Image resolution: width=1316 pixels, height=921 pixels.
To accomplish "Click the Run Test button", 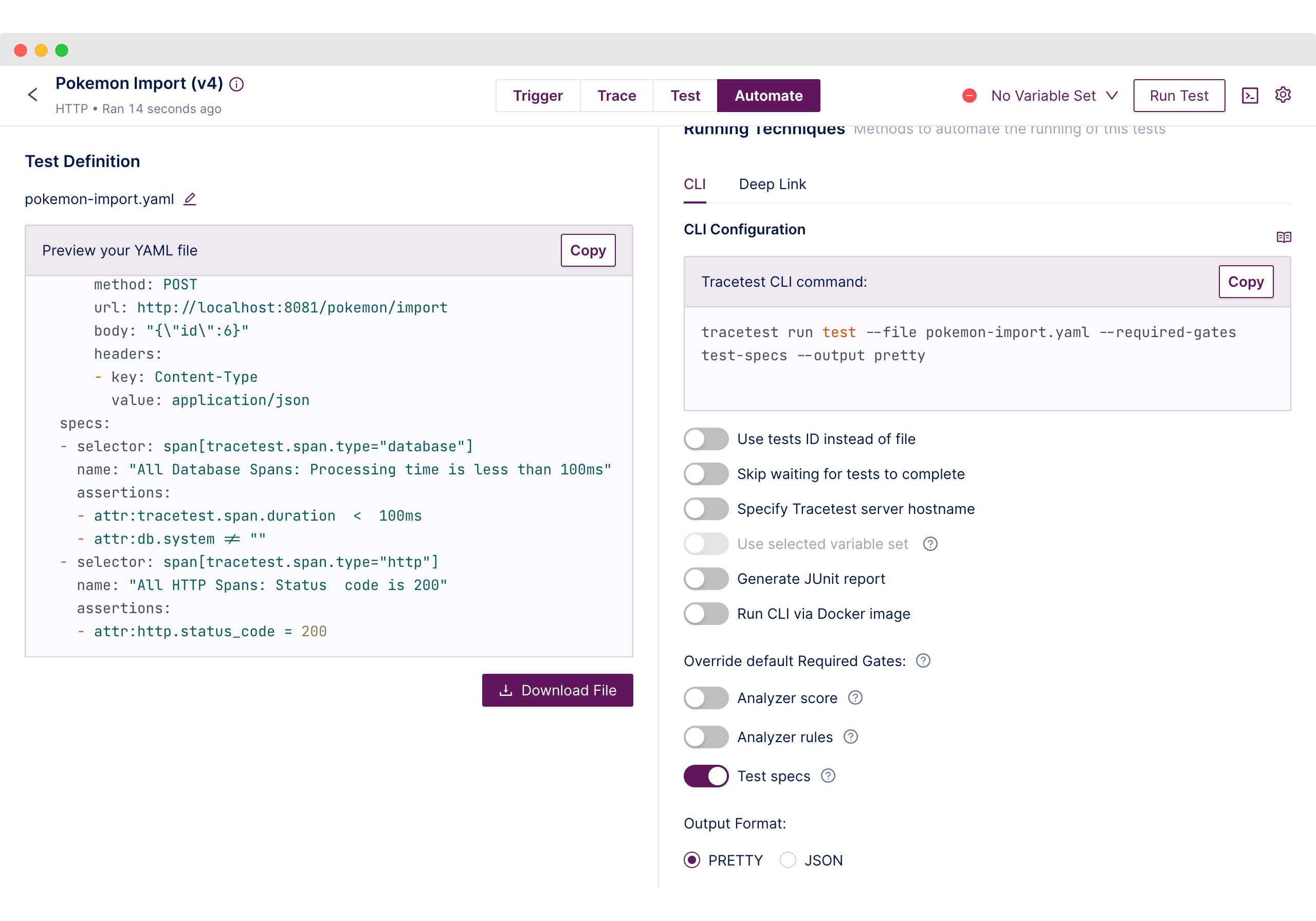I will pyautogui.click(x=1179, y=96).
